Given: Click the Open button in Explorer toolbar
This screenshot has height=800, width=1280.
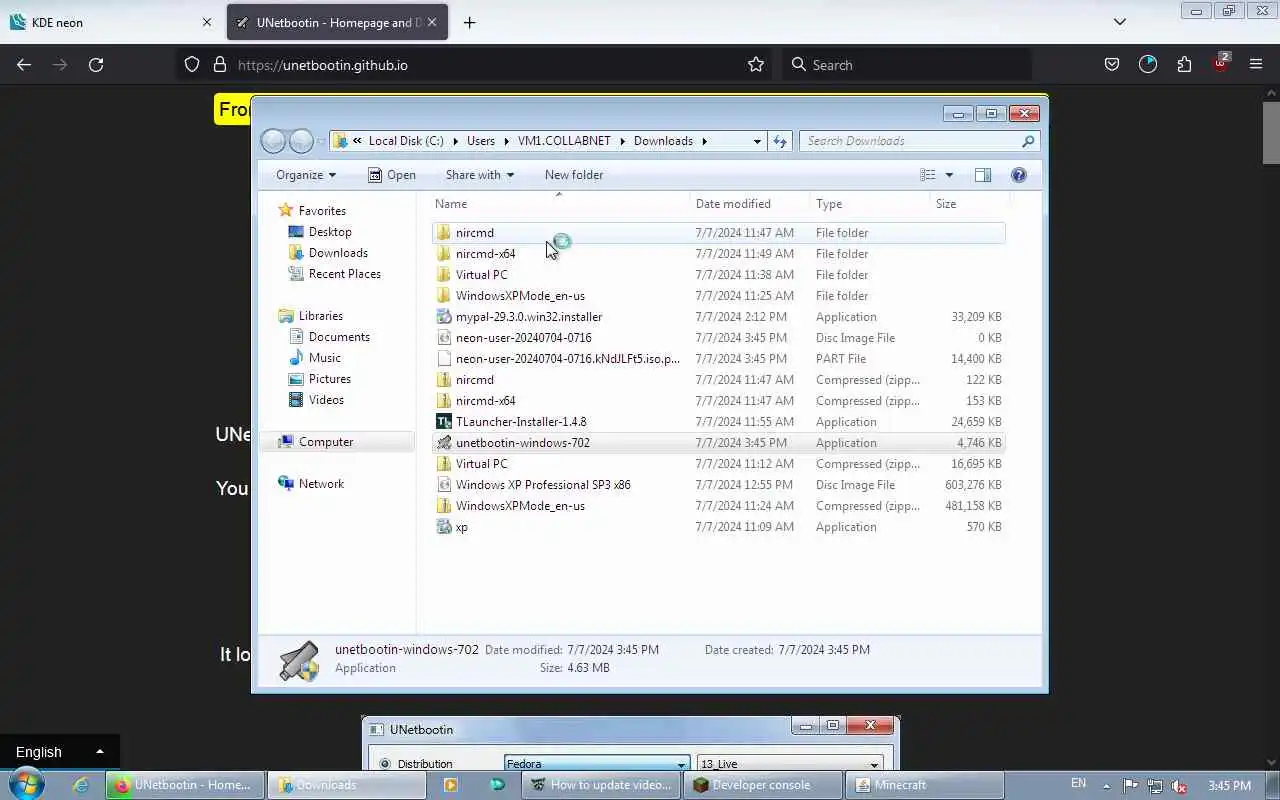Looking at the screenshot, I should tap(391, 175).
